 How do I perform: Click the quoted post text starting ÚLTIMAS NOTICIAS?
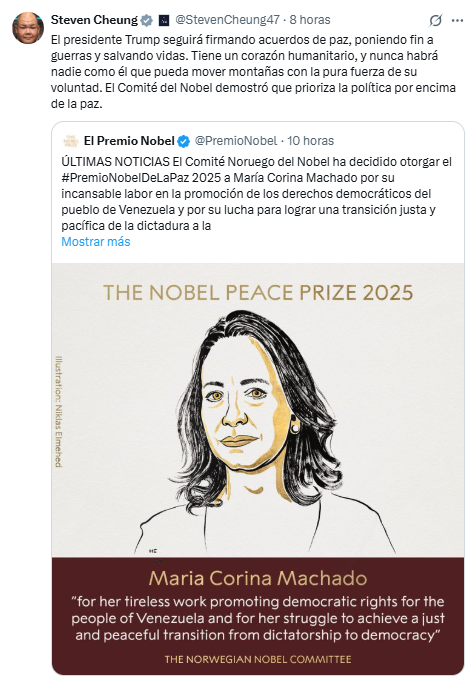coord(257,194)
